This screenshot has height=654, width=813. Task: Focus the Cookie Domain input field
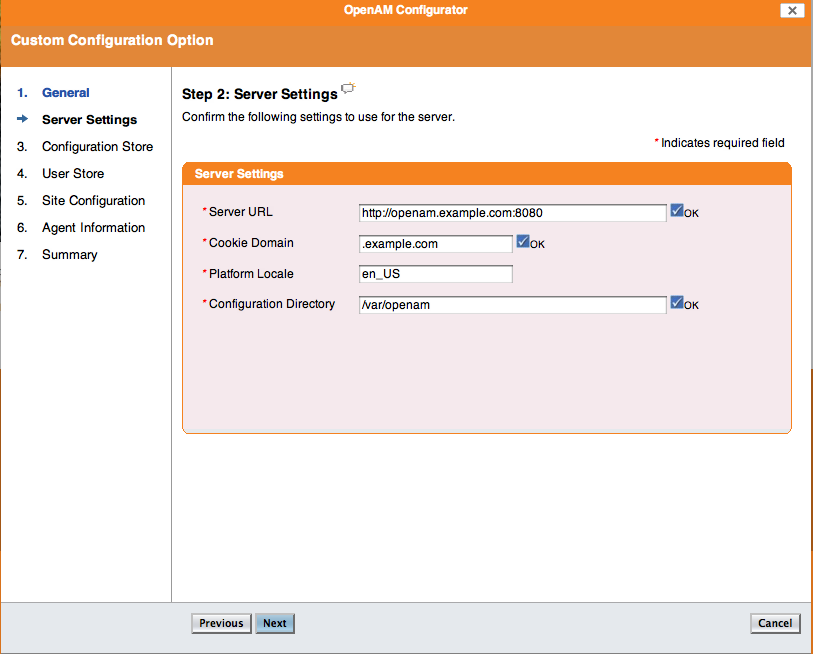[x=436, y=244]
